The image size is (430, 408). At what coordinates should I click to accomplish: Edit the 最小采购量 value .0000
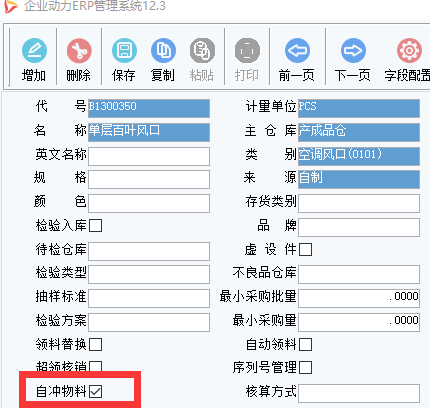click(359, 322)
